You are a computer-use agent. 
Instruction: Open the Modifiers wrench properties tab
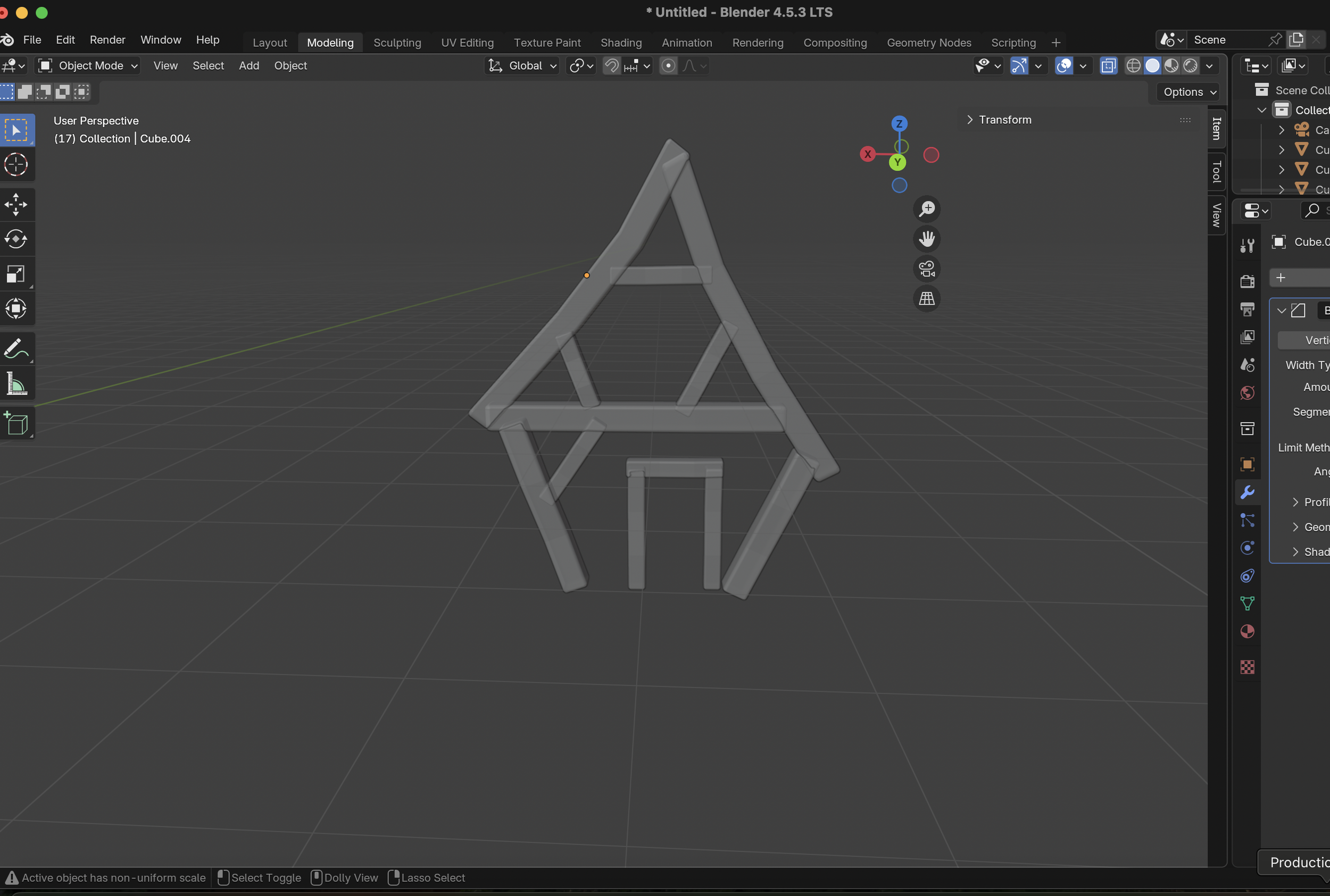coord(1247,492)
